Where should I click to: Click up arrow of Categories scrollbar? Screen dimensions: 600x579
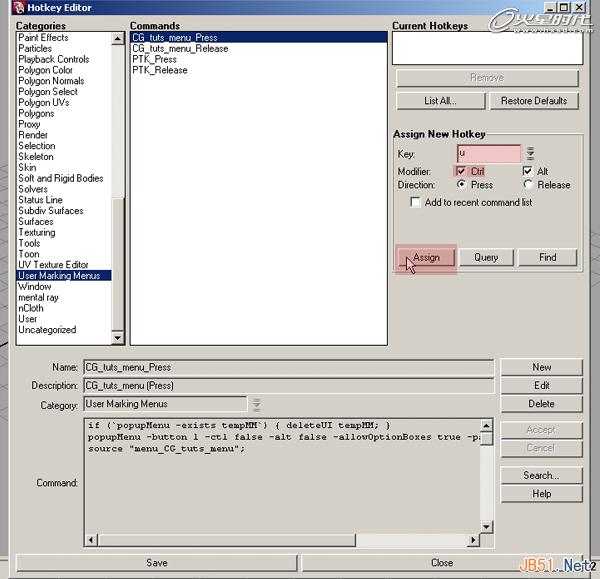pyautogui.click(x=117, y=39)
